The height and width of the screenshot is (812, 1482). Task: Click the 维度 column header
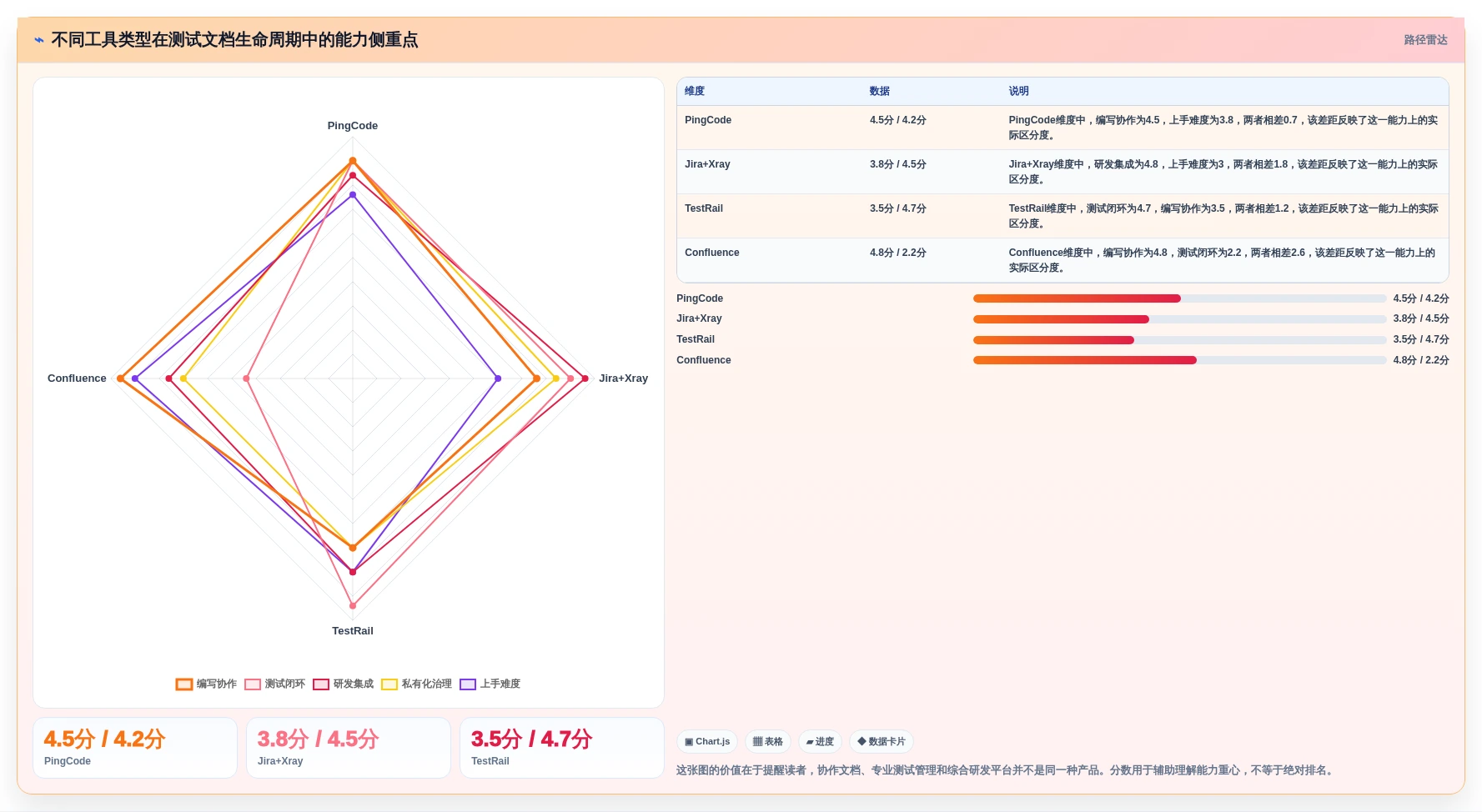click(695, 91)
